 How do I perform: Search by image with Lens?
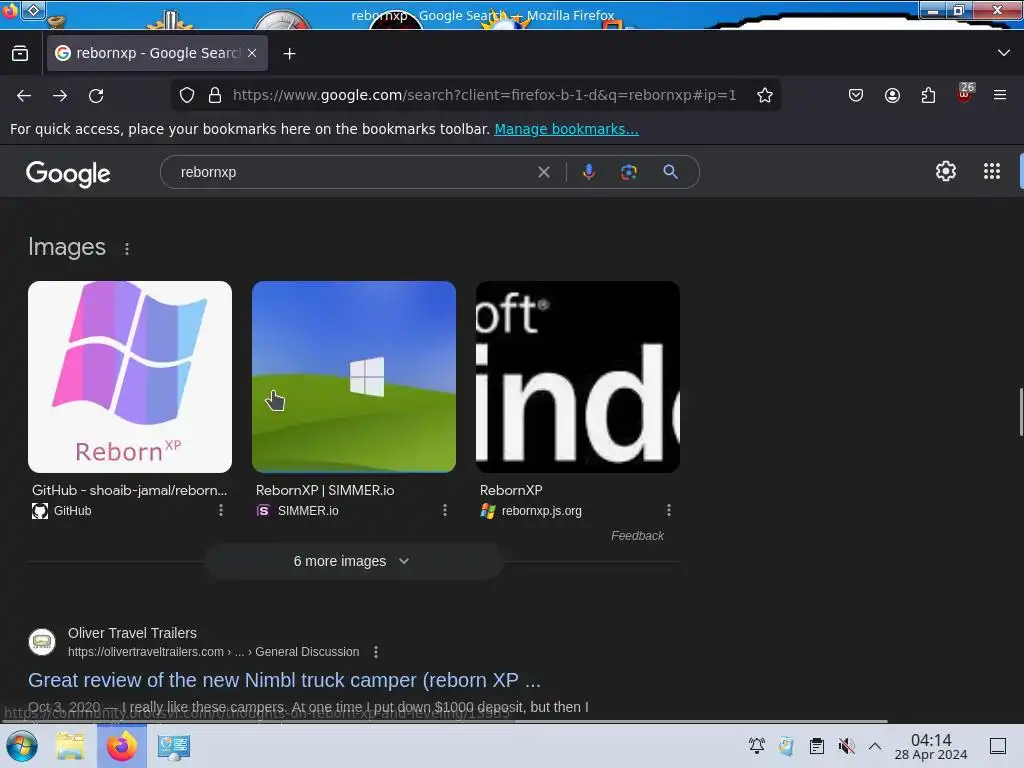point(628,172)
